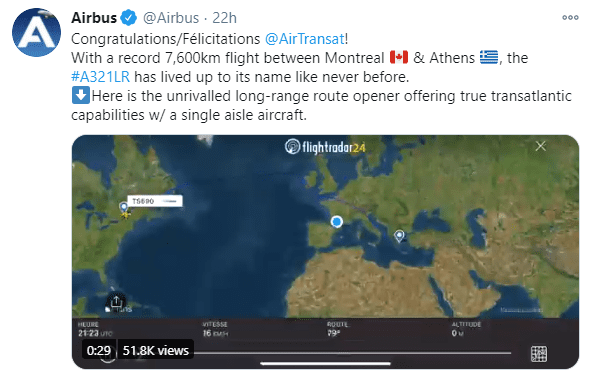
Task: Click the Airbus profile avatar
Action: [36, 32]
